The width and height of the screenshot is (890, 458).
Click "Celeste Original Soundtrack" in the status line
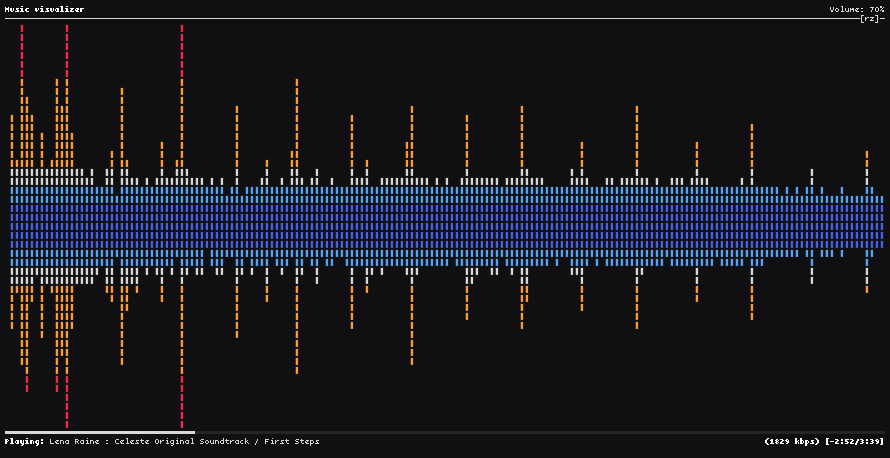click(182, 442)
